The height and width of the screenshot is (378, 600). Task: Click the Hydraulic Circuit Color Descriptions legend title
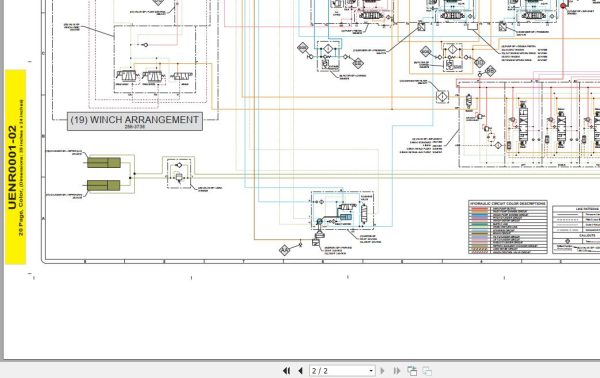click(x=508, y=203)
